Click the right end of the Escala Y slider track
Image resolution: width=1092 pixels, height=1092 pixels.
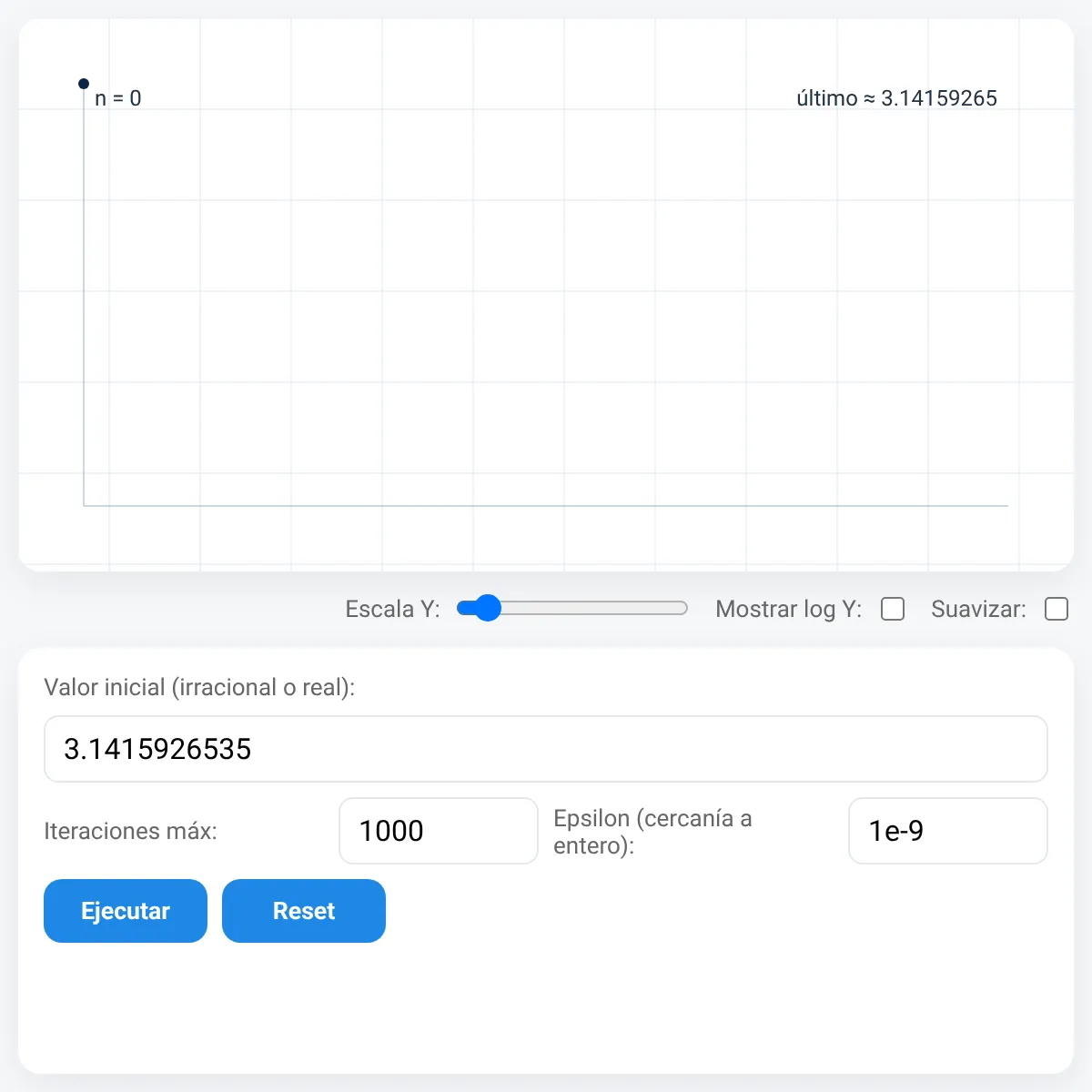pyautogui.click(x=682, y=608)
